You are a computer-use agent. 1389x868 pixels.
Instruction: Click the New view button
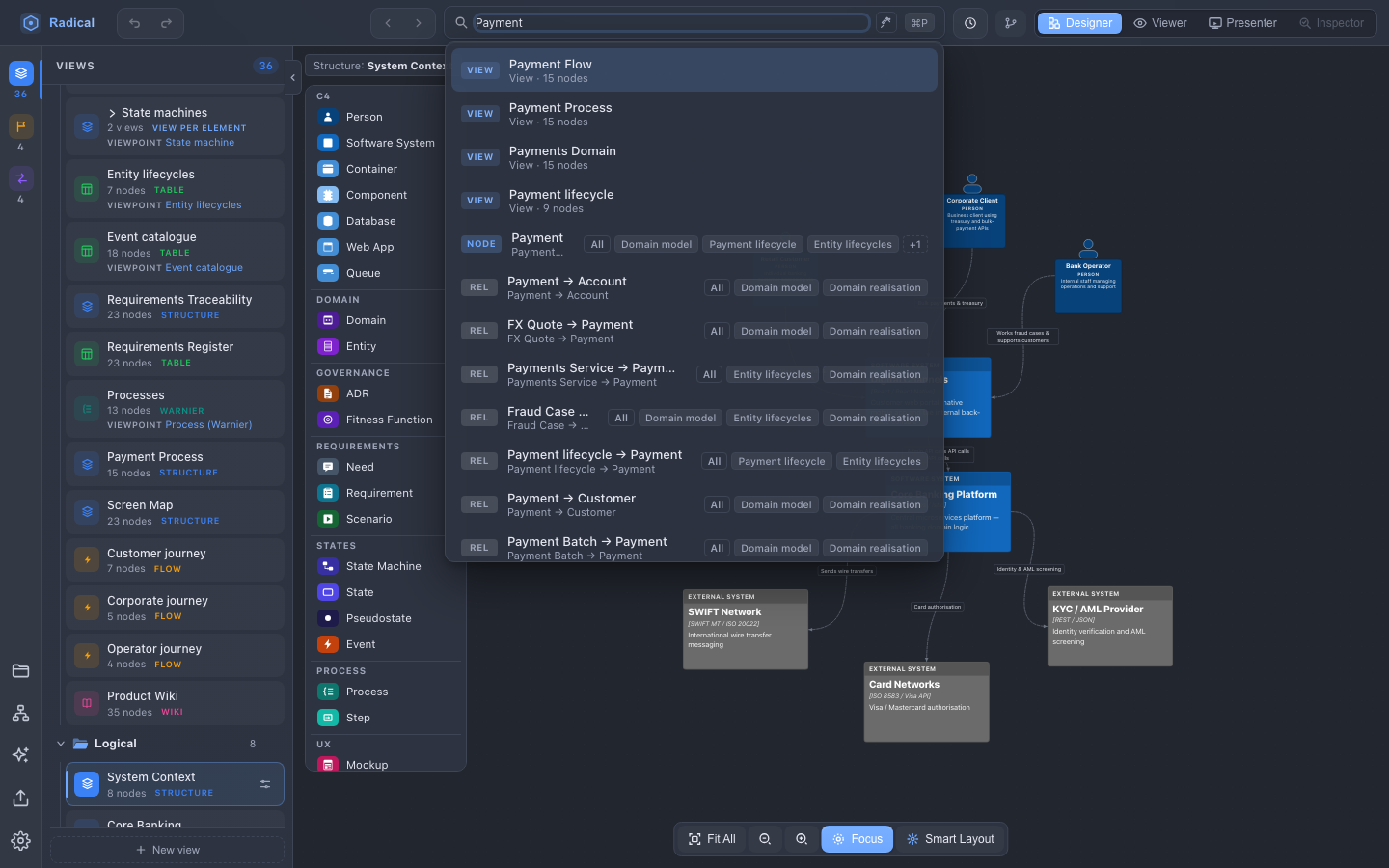tap(168, 850)
